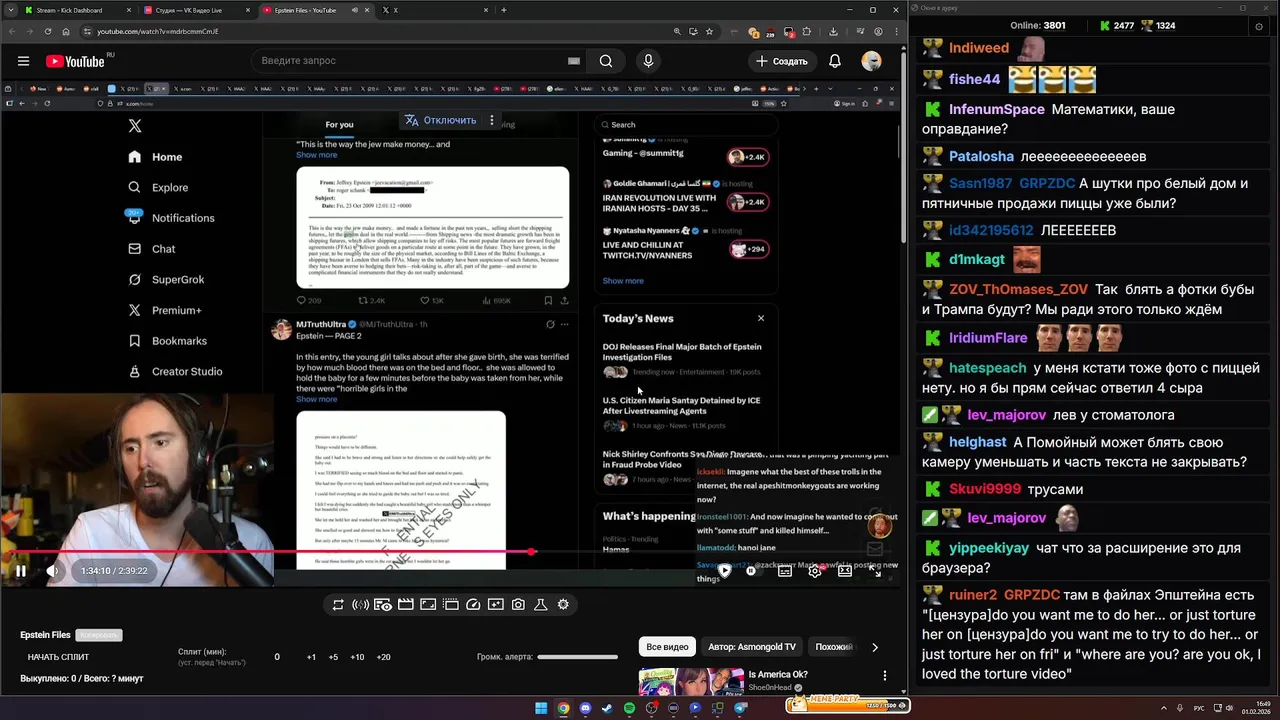This screenshot has width=1280, height=720.
Task: Add +20 minutes to split
Action: (383, 657)
